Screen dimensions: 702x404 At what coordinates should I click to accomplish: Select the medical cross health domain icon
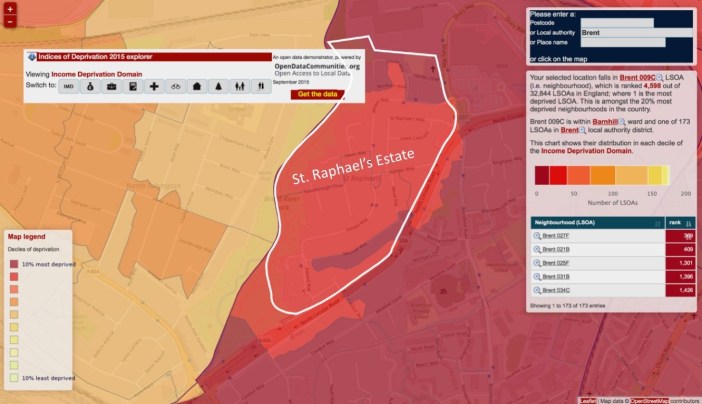(x=154, y=87)
